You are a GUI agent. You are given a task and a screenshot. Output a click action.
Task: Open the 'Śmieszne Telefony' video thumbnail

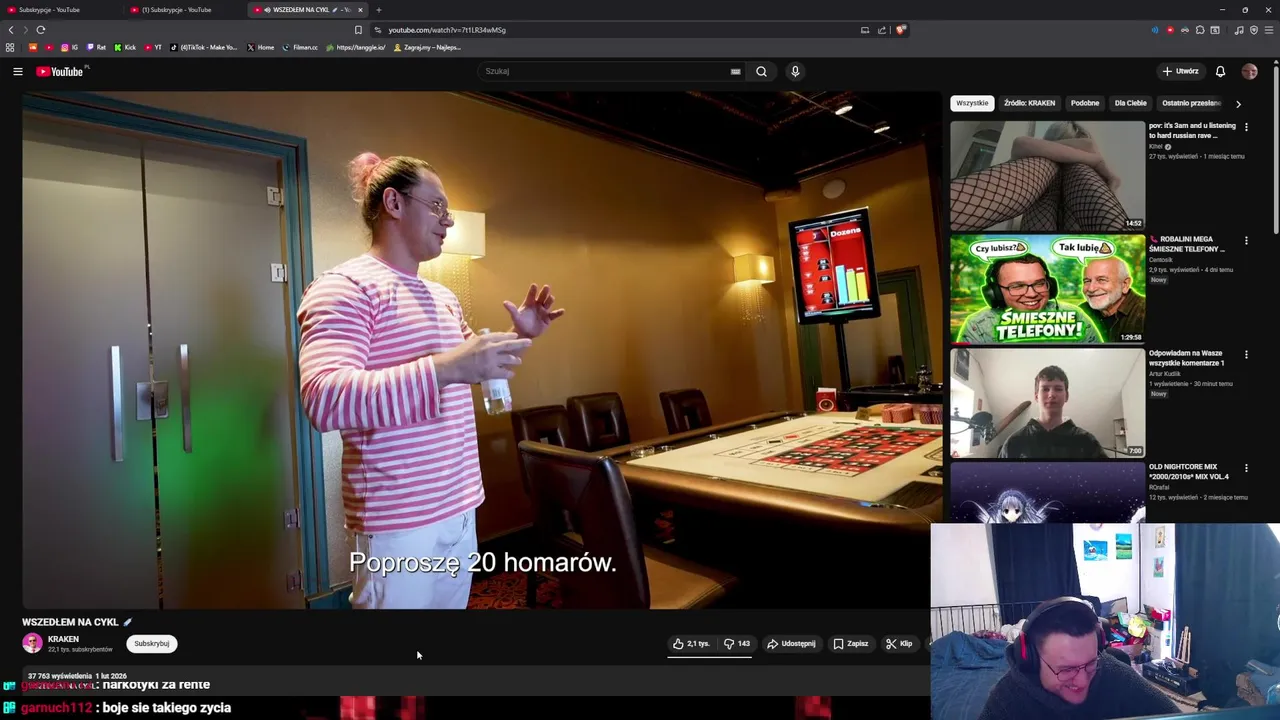(x=1047, y=289)
